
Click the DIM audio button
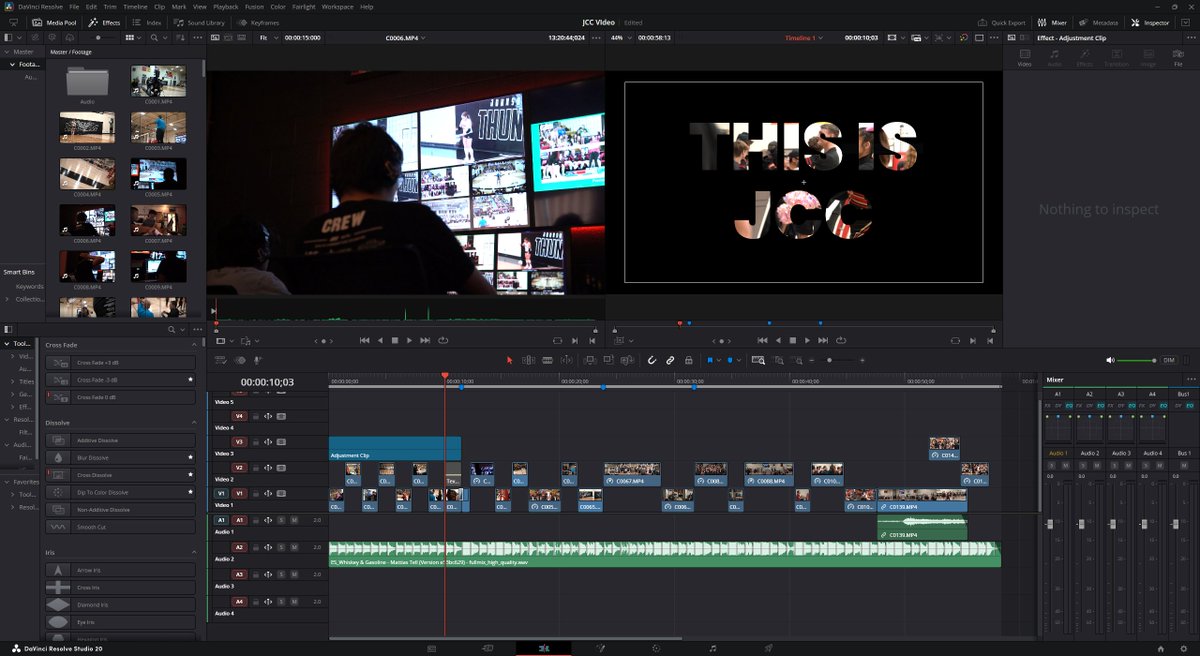click(1168, 360)
